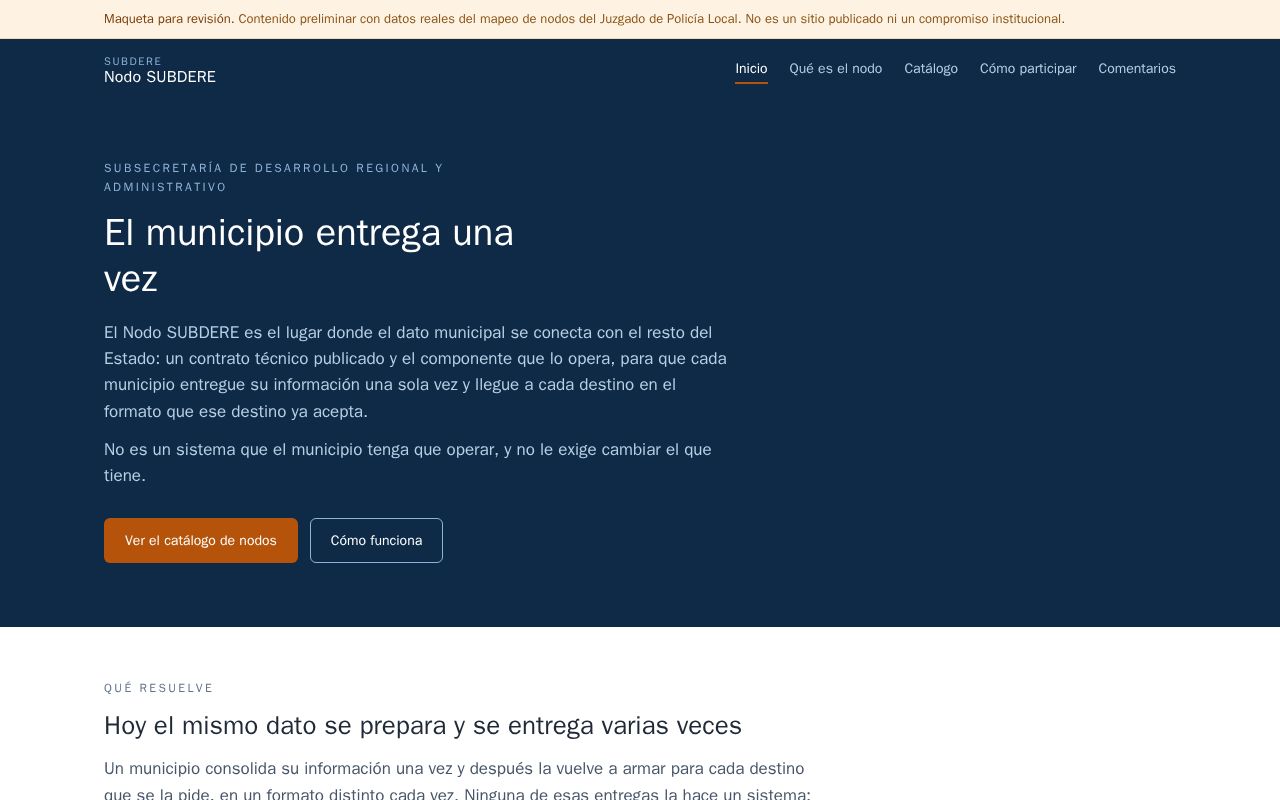Click paragraph No es un sistema que el municipio
Image resolution: width=1280 pixels, height=800 pixels.
(408, 462)
